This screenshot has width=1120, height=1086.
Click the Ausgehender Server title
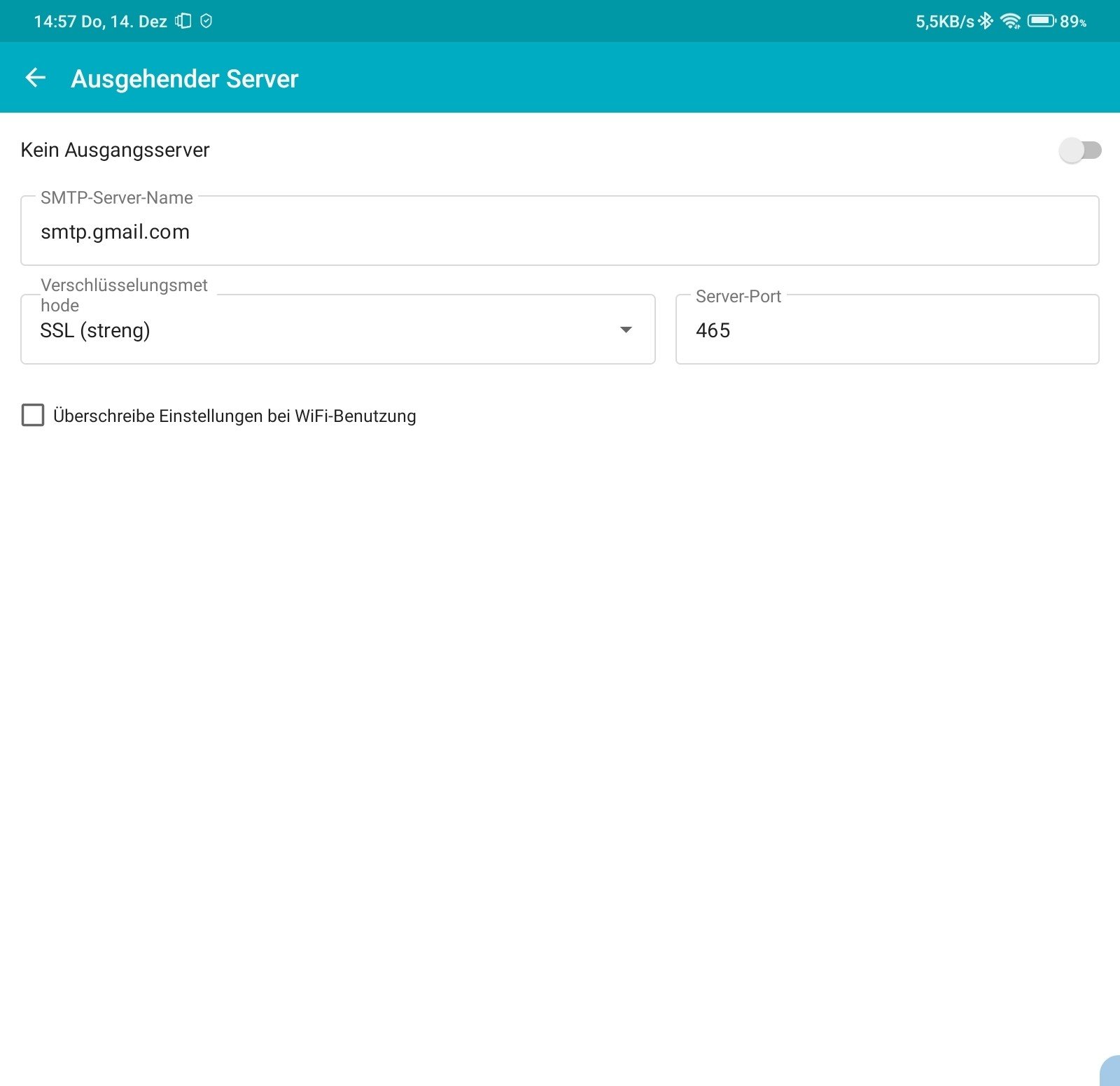coord(185,78)
